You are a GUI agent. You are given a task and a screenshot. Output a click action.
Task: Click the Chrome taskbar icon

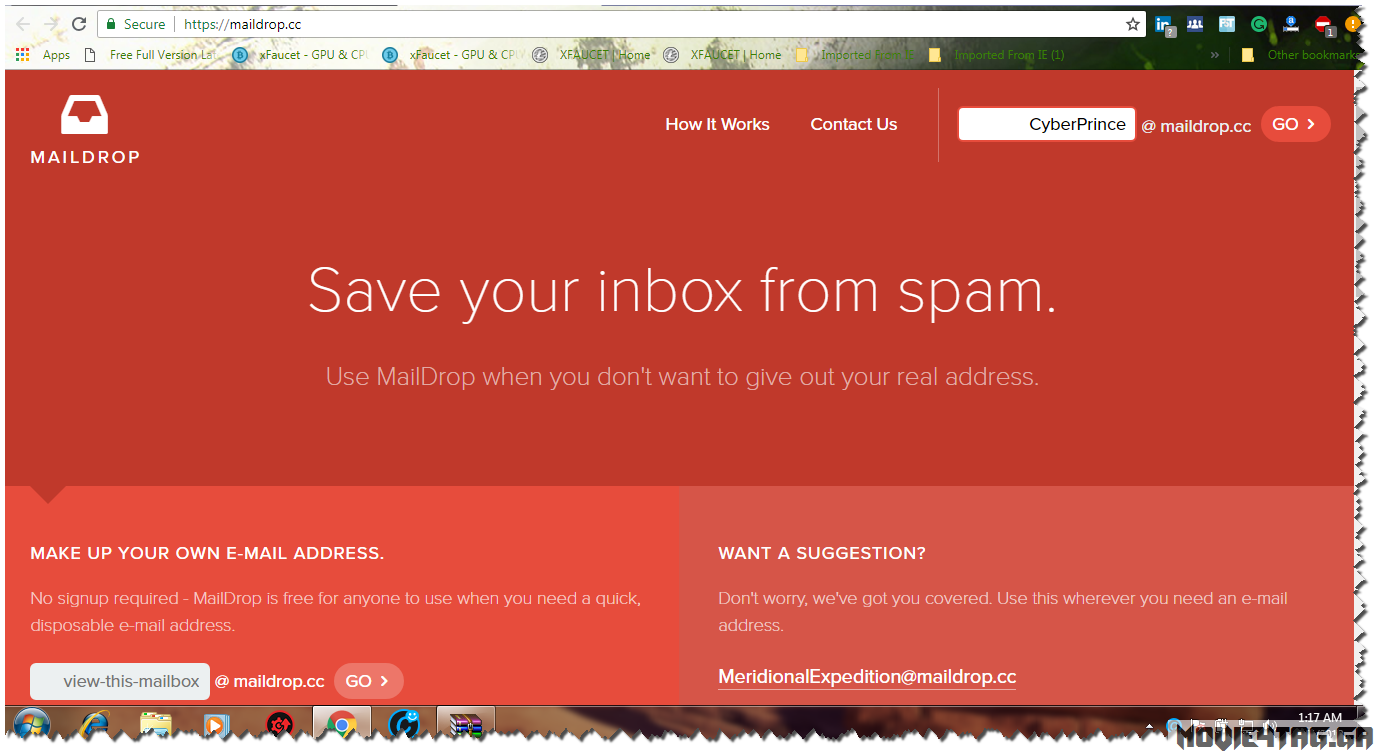point(342,724)
